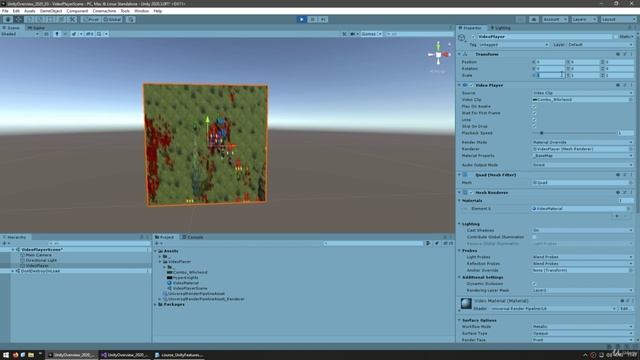Open the GameObject menu
640x360 pixels.
click(51, 11)
